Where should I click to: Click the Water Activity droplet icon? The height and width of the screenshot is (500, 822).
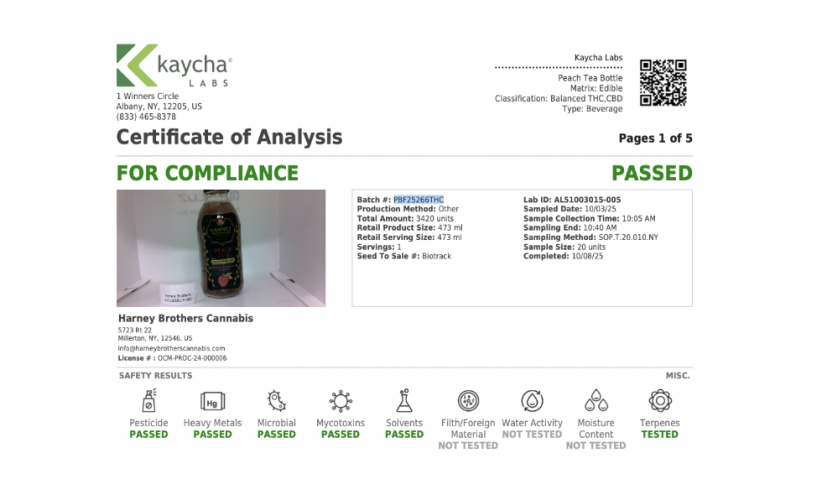click(x=532, y=402)
